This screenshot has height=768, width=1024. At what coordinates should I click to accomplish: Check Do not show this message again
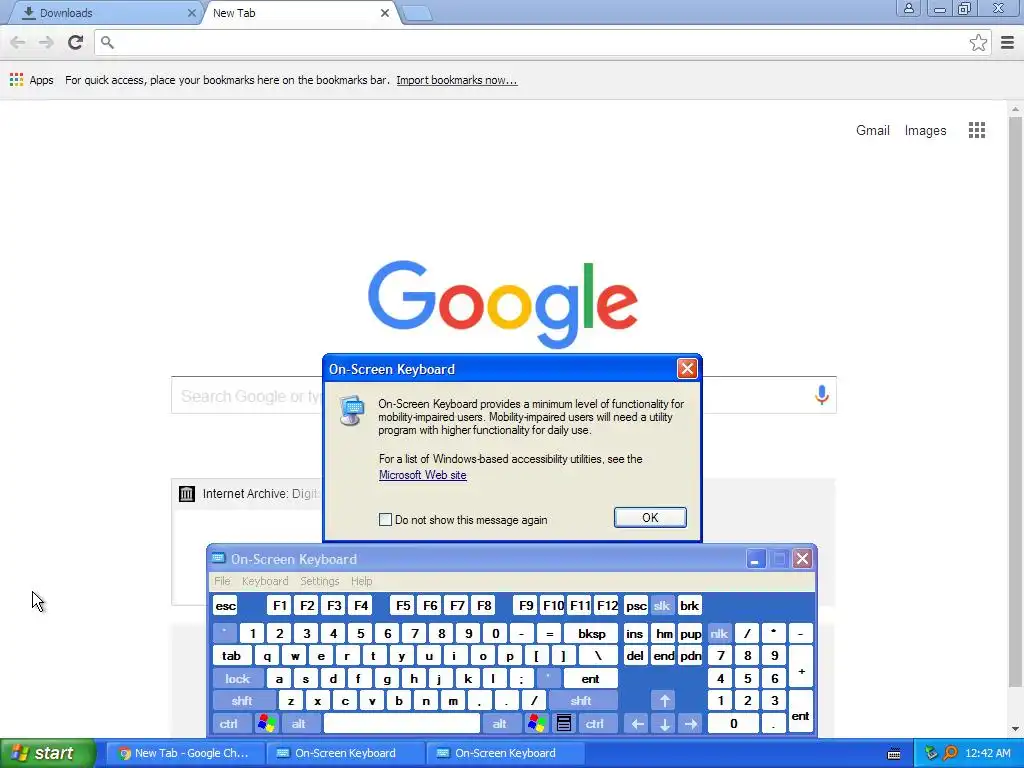(x=385, y=520)
